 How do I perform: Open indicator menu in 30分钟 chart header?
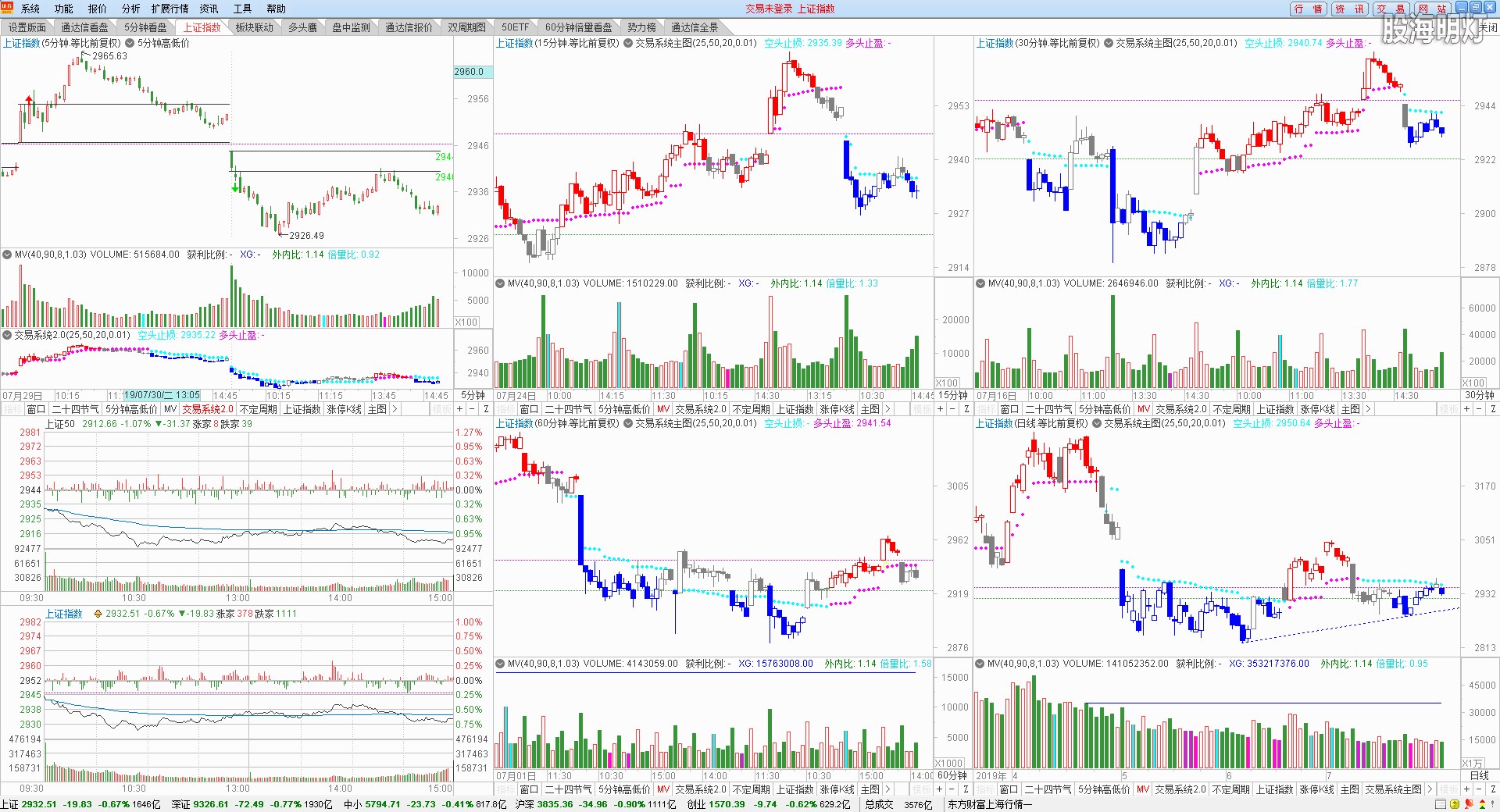click(1109, 43)
